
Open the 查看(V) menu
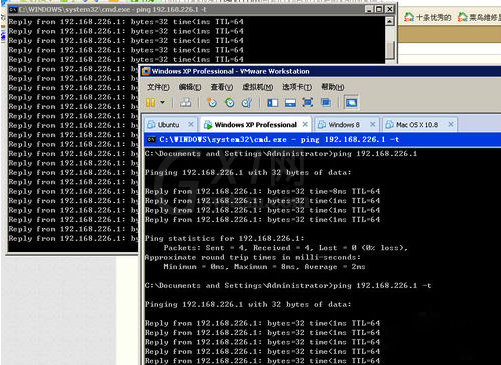[222, 87]
